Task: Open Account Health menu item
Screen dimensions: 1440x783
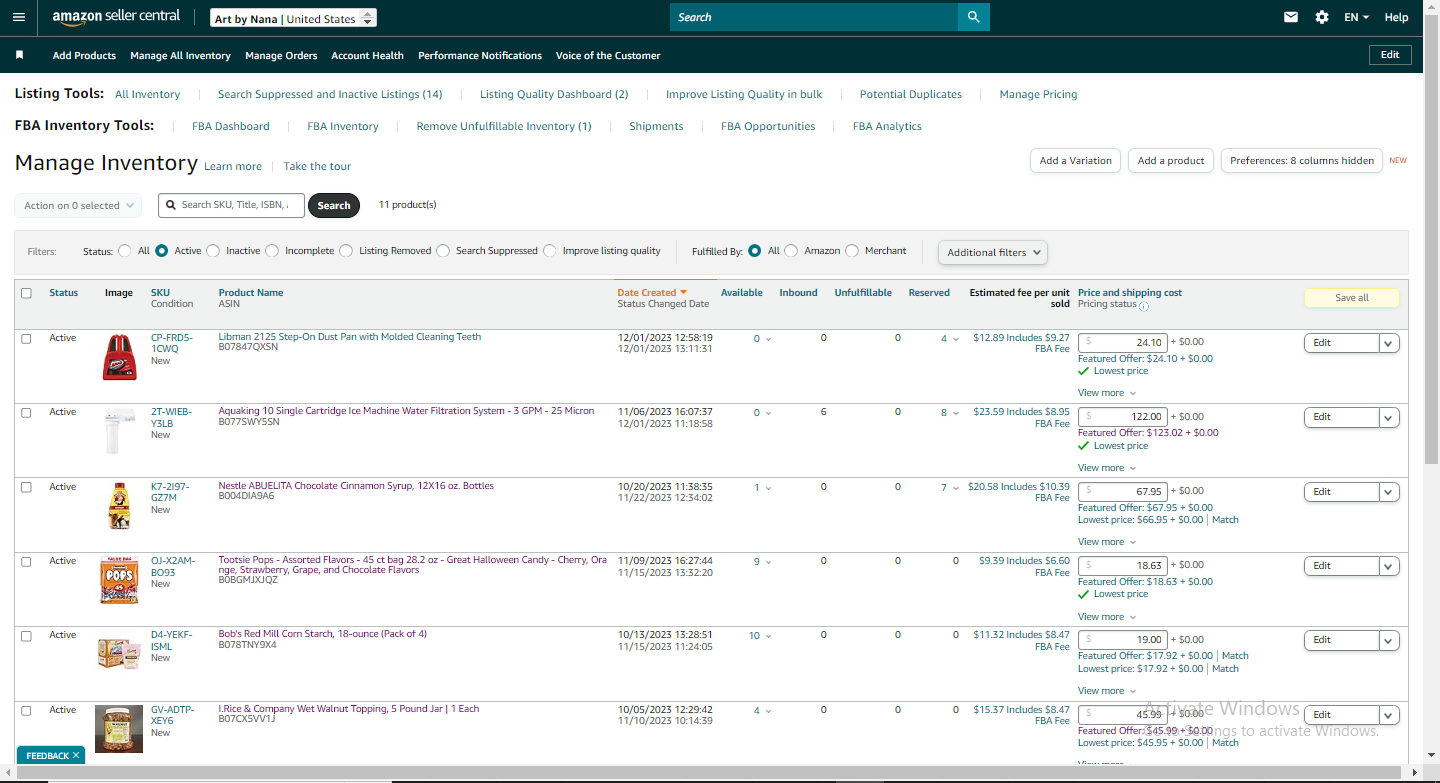Action: pyautogui.click(x=367, y=55)
